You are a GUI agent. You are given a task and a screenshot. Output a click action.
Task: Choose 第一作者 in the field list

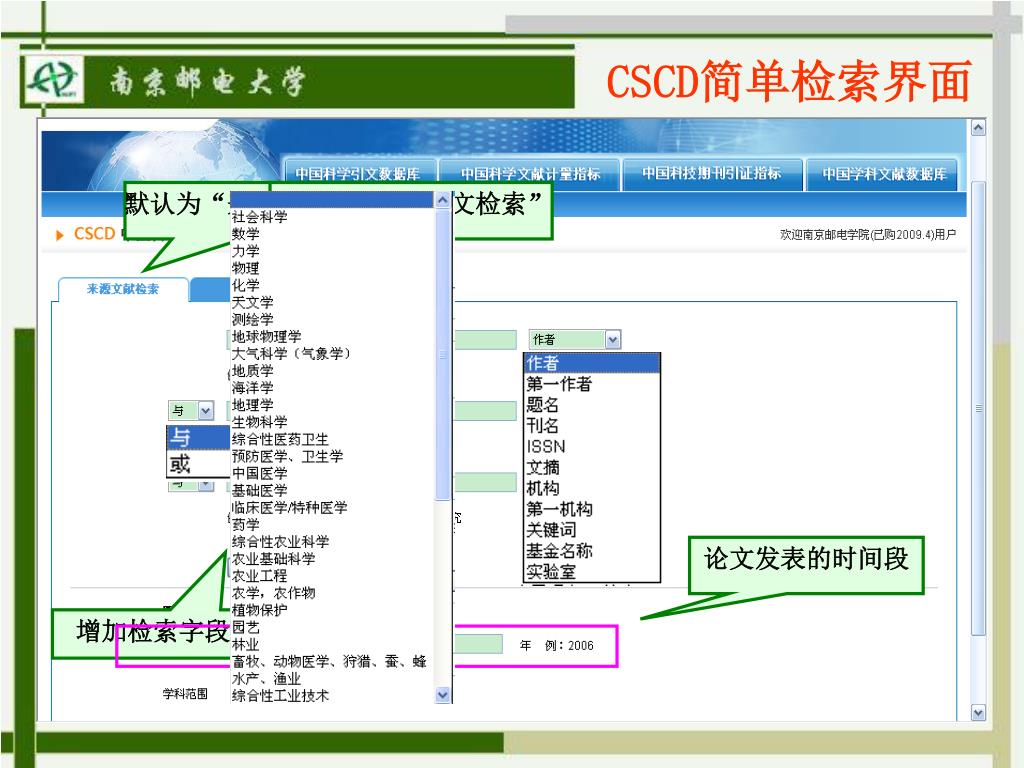[592, 384]
